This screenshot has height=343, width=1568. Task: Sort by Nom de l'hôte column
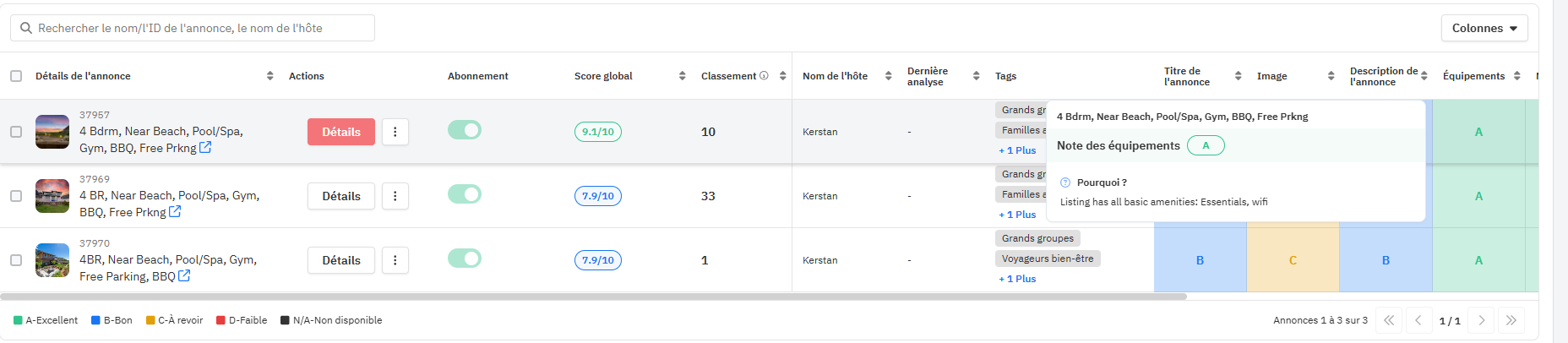[888, 76]
